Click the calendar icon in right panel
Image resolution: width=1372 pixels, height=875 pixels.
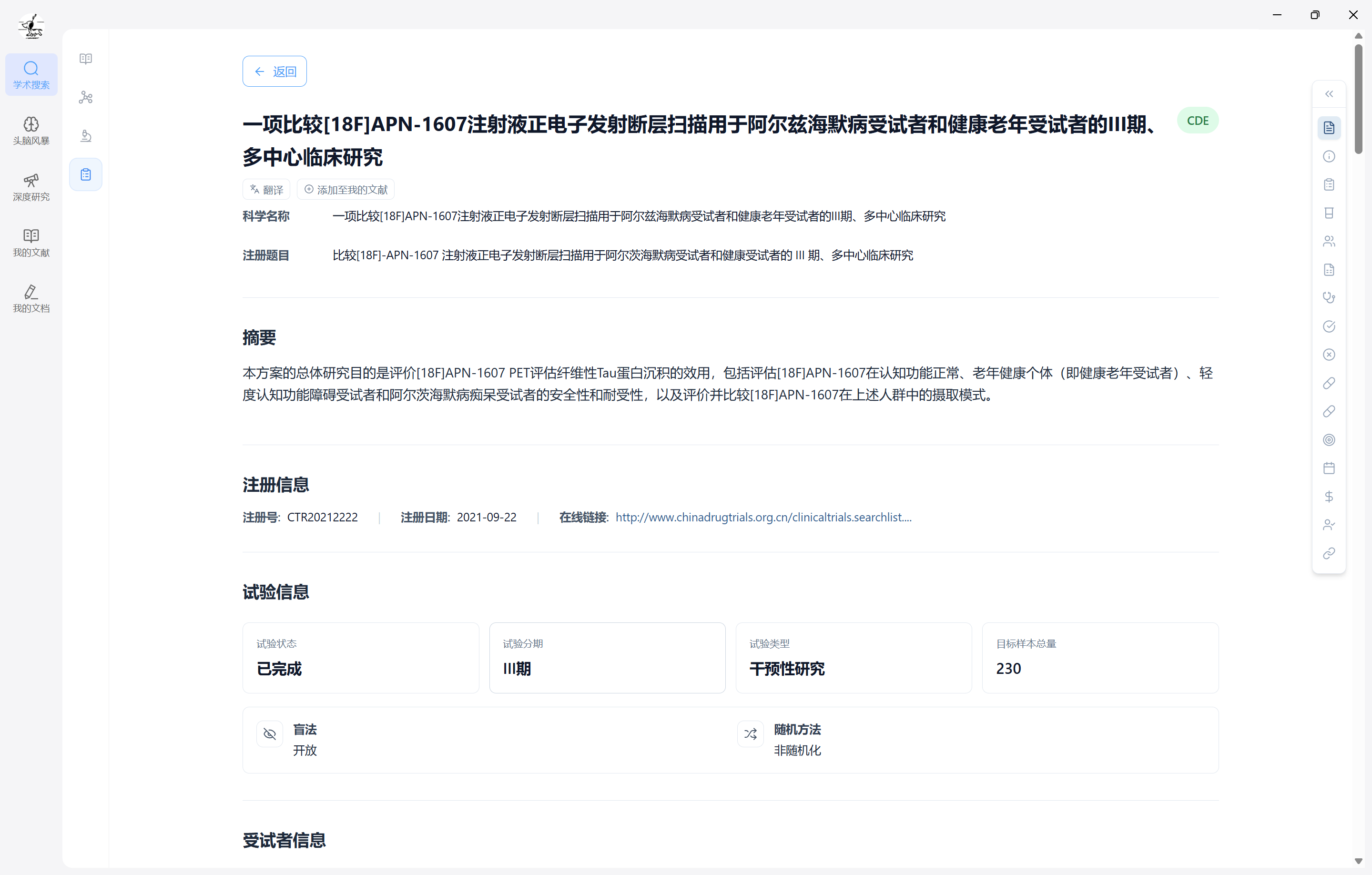(x=1329, y=468)
